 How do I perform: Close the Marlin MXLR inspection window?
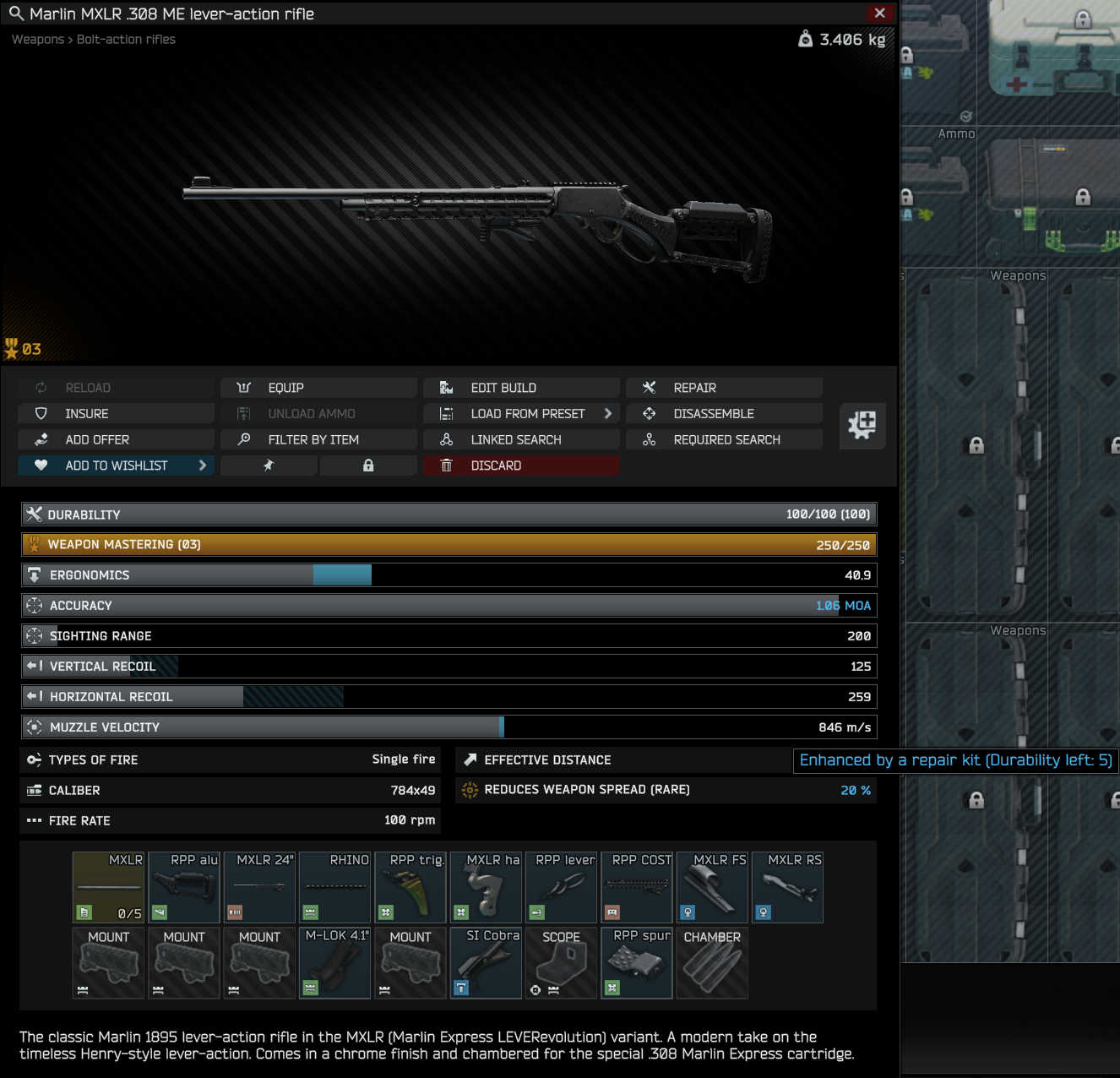pyautogui.click(x=879, y=13)
